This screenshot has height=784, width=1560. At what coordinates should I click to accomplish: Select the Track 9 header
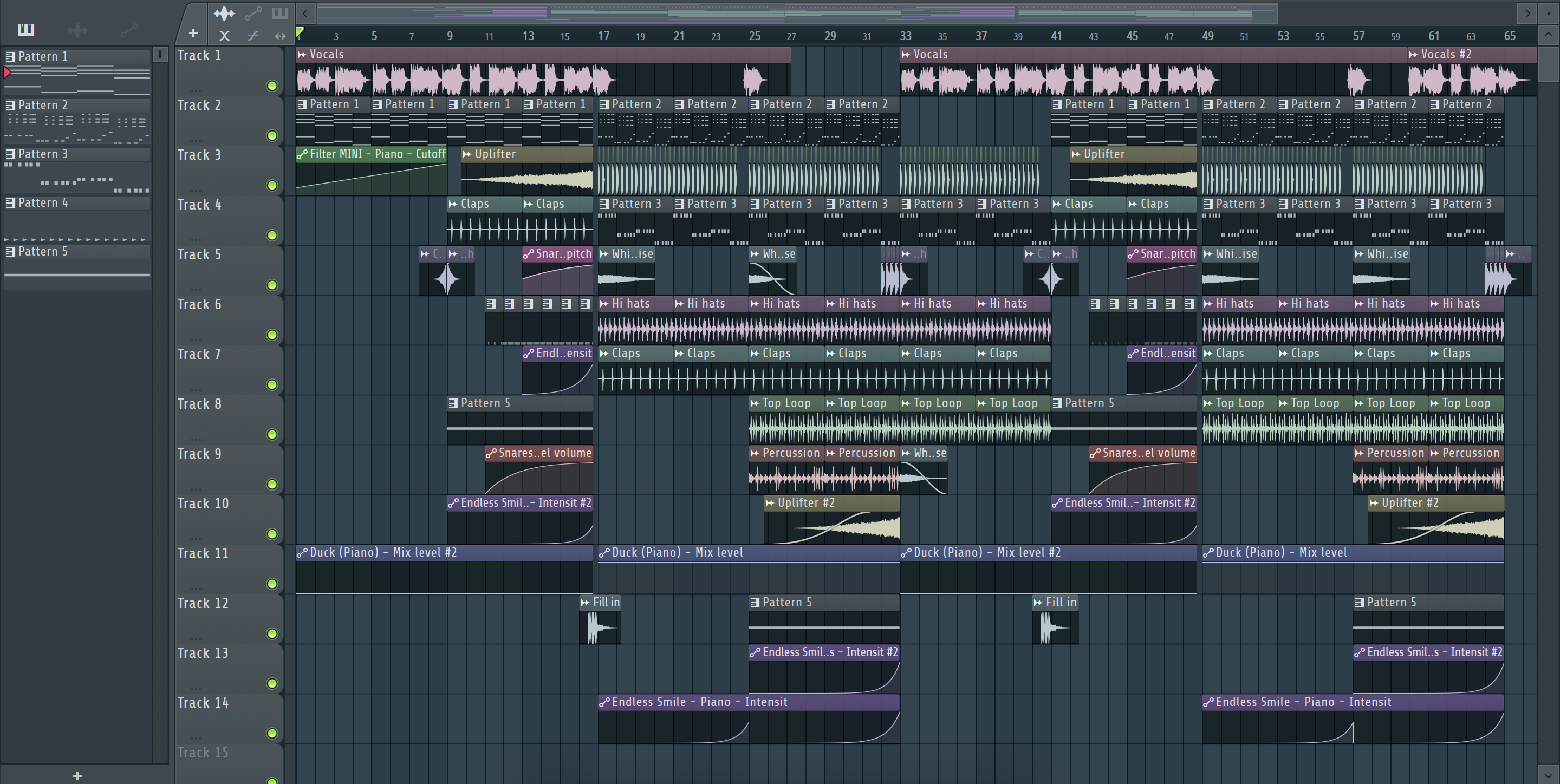(229, 469)
